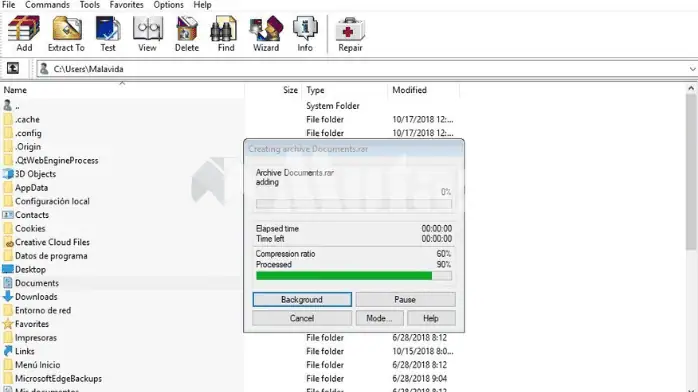698x392 pixels.
Task: Select the parent directory '..' icon
Action: (x=8, y=106)
